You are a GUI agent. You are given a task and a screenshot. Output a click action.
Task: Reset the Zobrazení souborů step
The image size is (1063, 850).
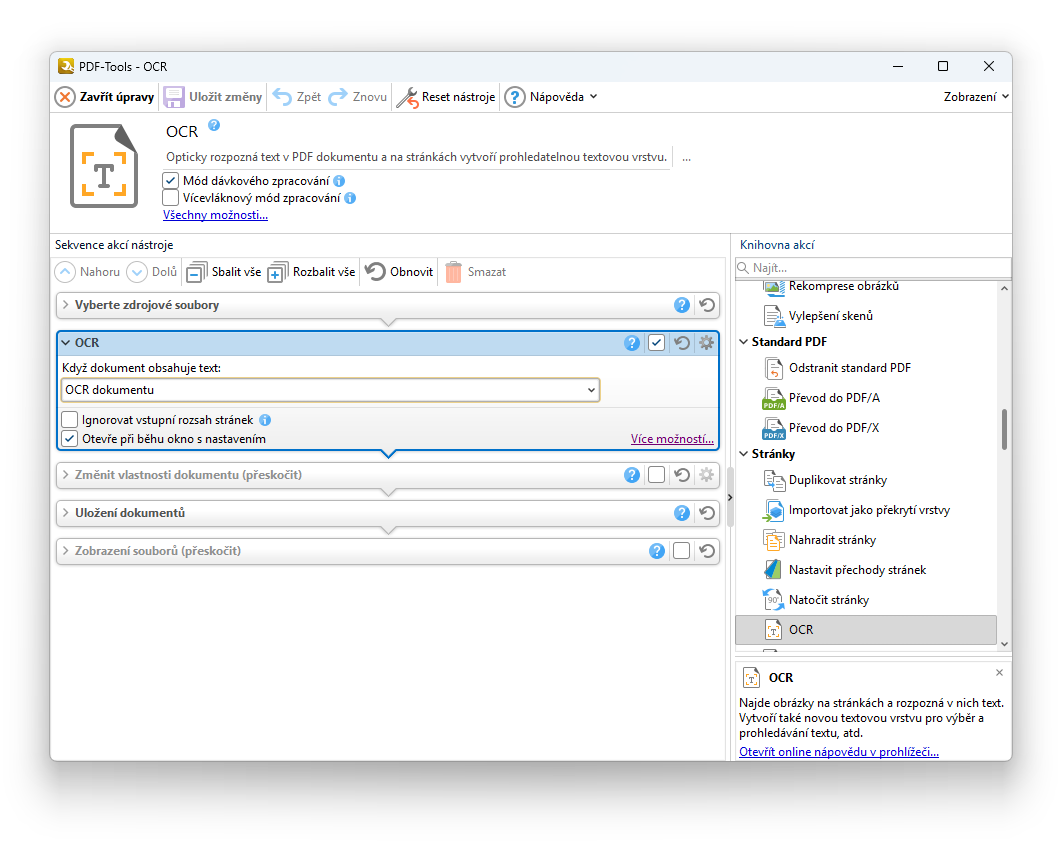[x=707, y=551]
